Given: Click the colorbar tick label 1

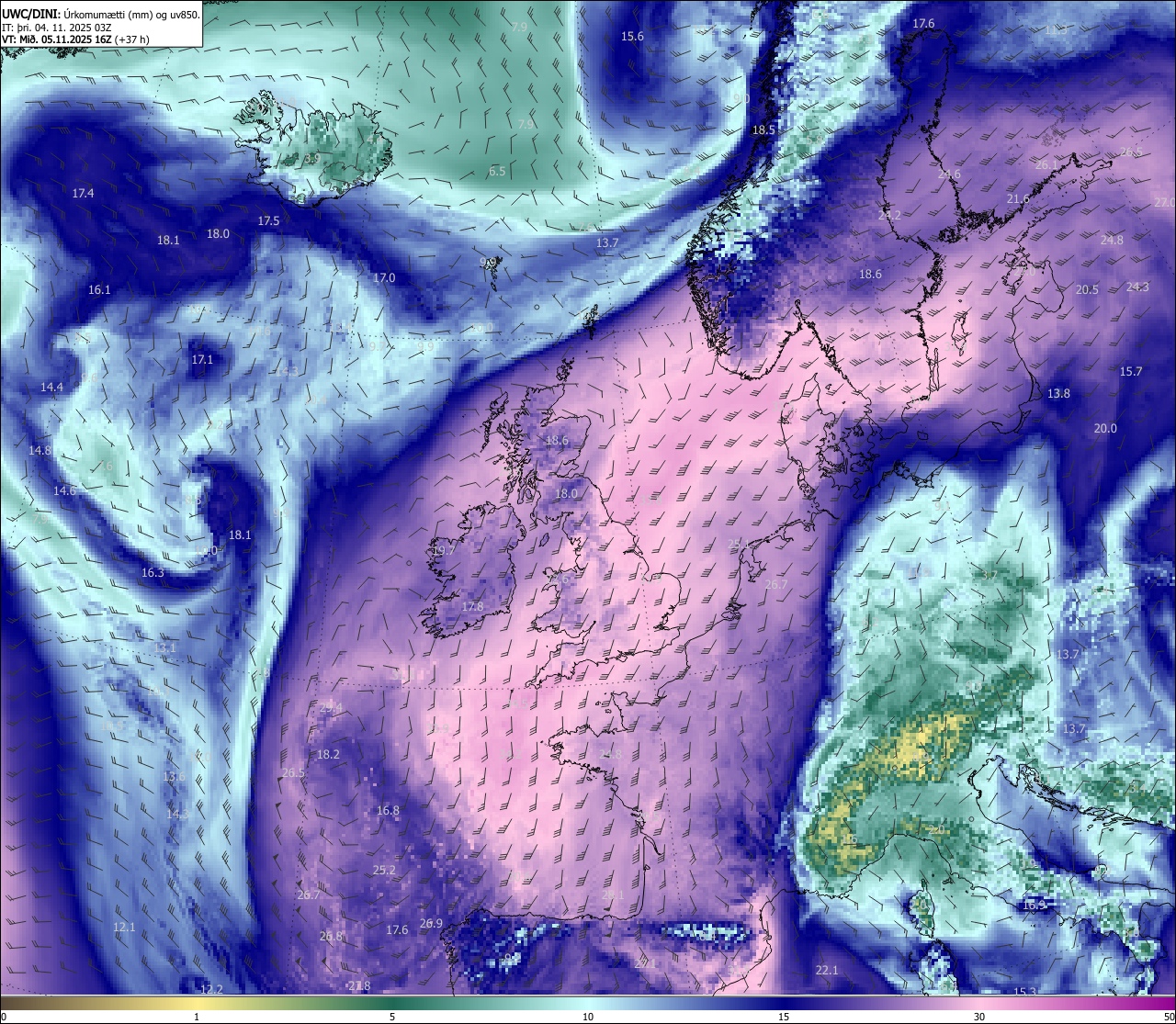Looking at the screenshot, I should [197, 1016].
